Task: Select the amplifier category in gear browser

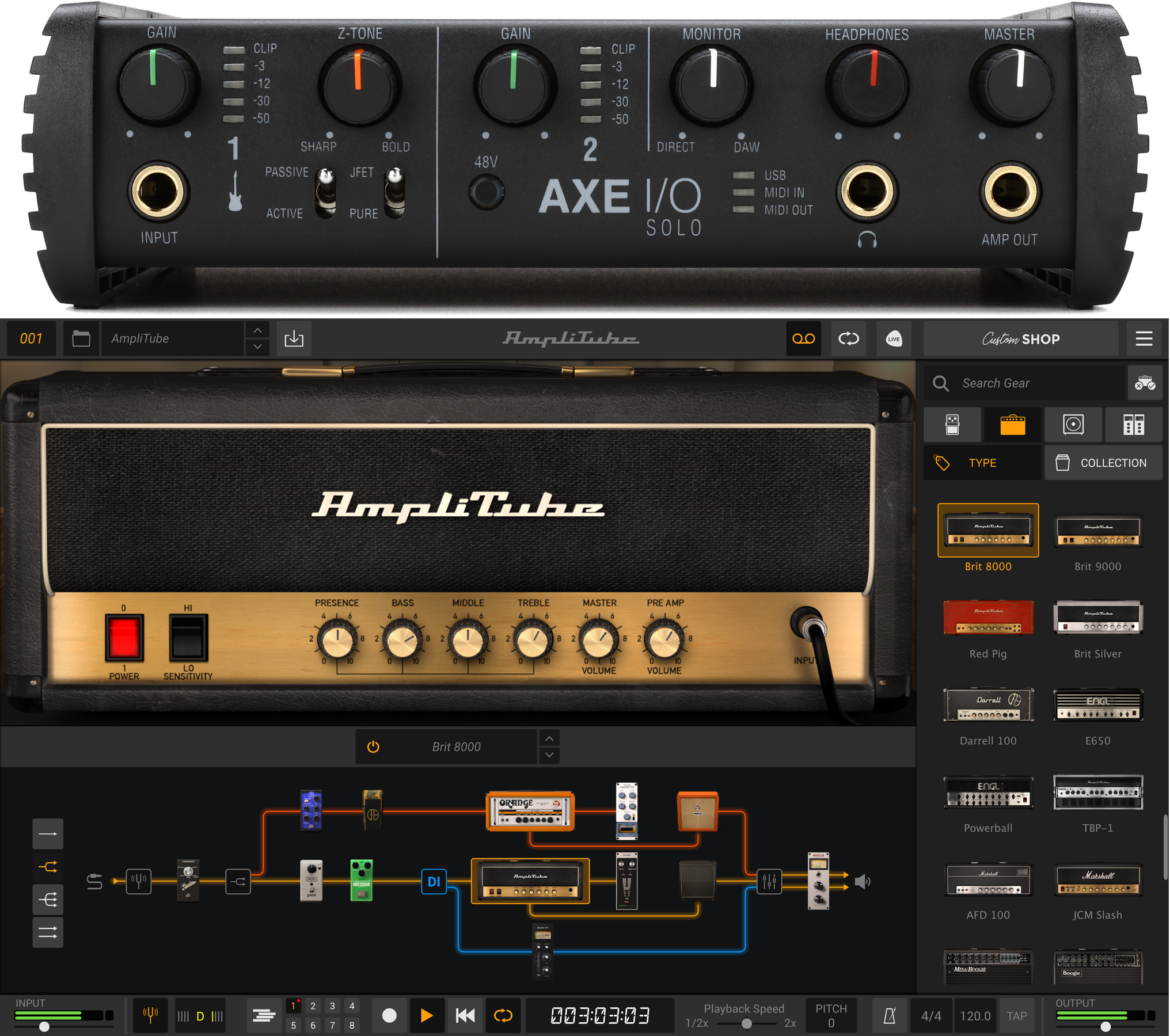Action: tap(1012, 425)
